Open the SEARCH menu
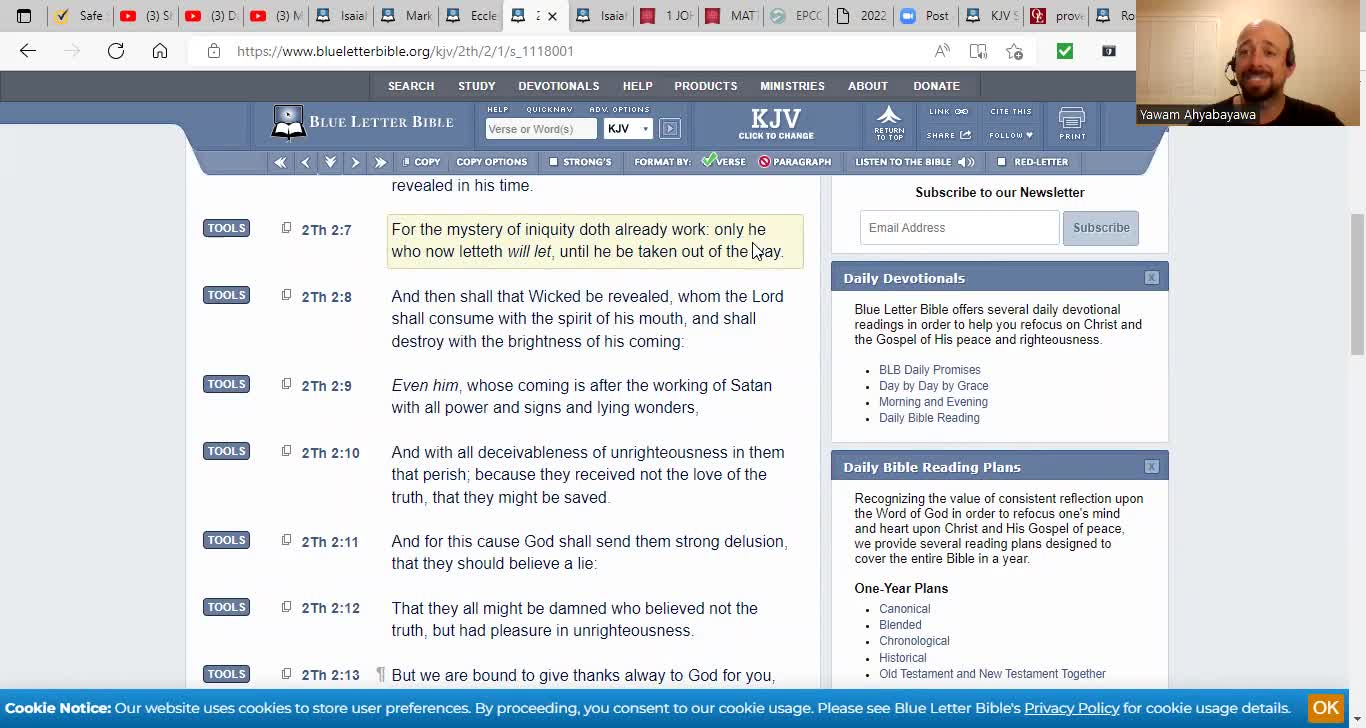The width and height of the screenshot is (1366, 728). pos(411,86)
